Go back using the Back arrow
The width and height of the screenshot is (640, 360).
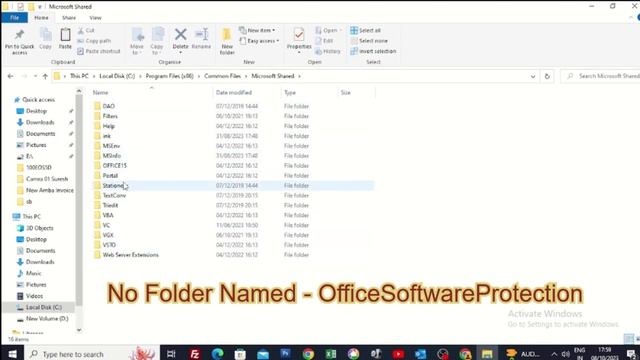[x=11, y=76]
